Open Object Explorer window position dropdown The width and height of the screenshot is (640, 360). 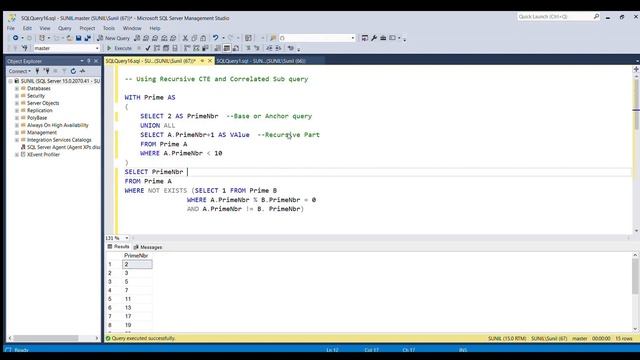82,61
